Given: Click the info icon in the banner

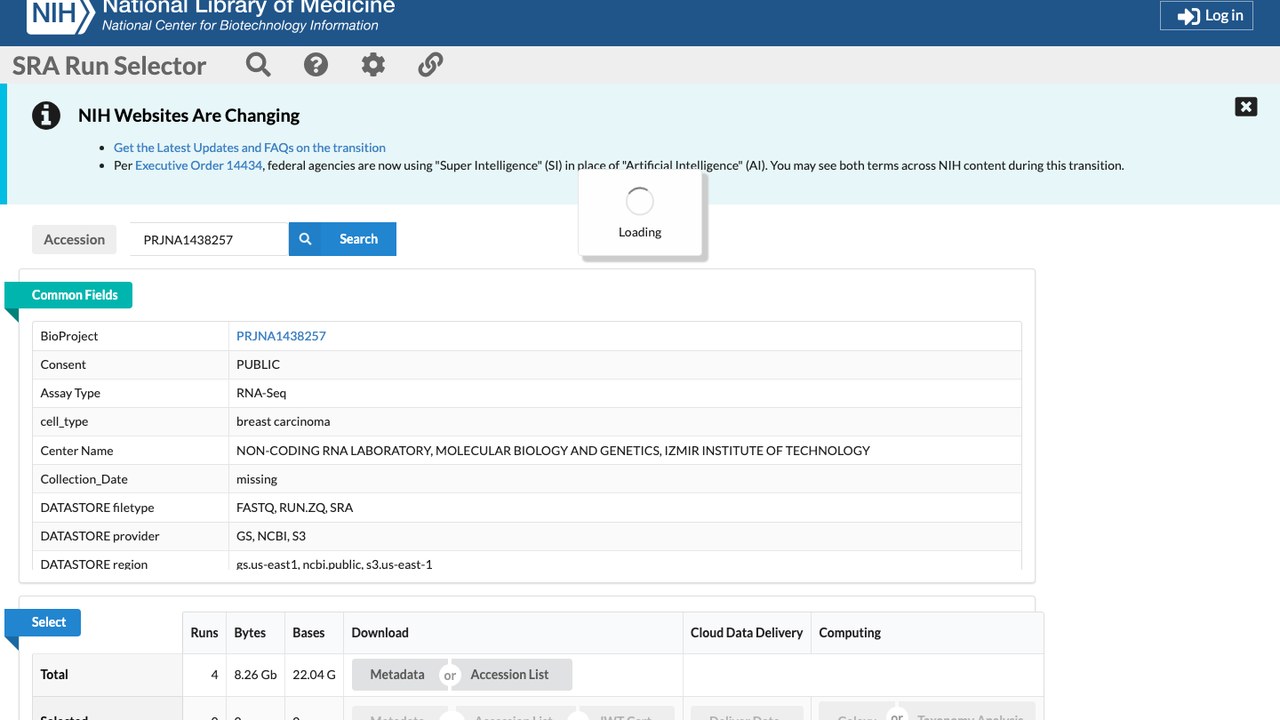Looking at the screenshot, I should (x=46, y=115).
